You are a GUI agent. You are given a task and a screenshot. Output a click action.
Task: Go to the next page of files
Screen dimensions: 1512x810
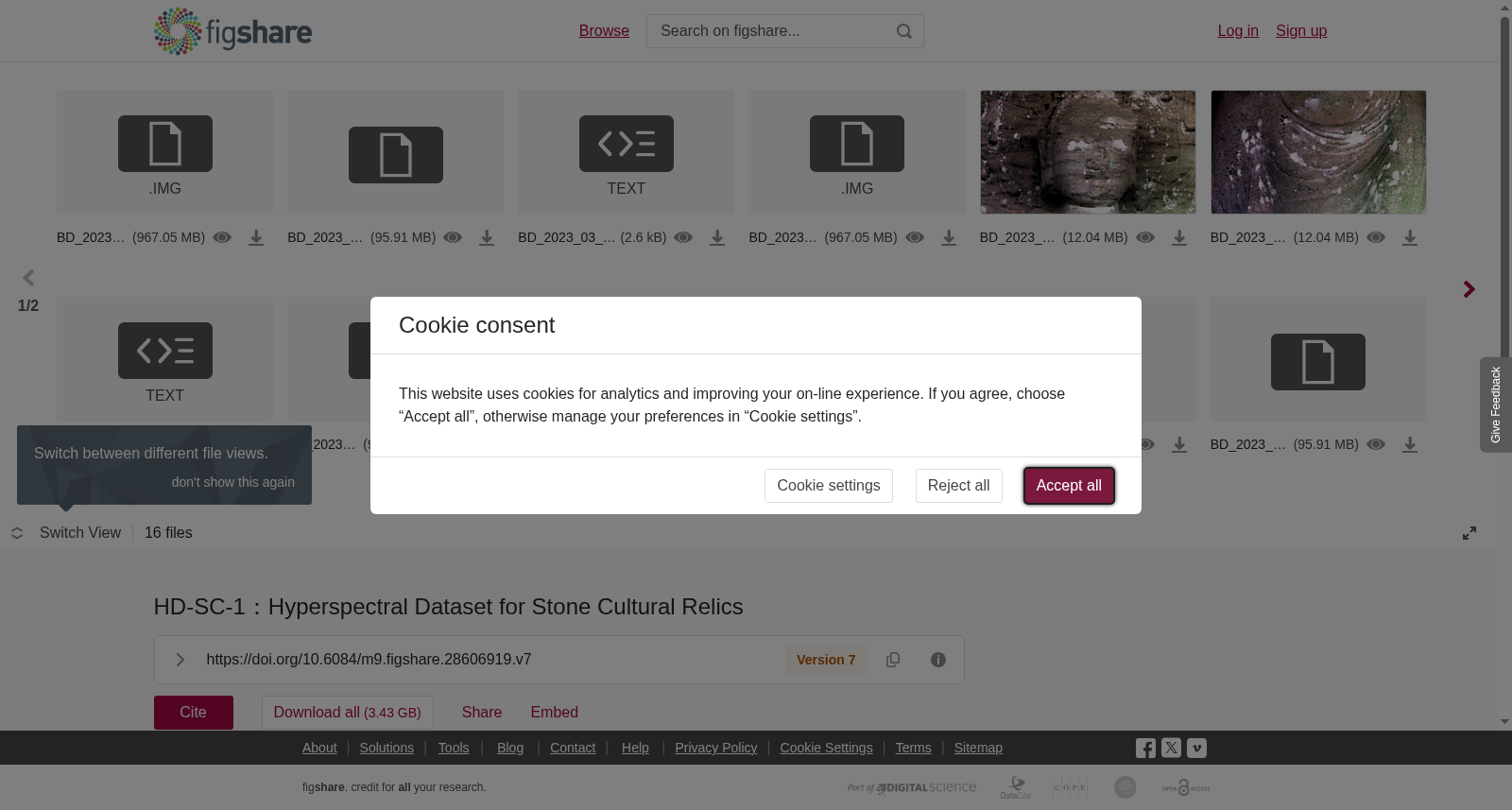pyautogui.click(x=1469, y=289)
